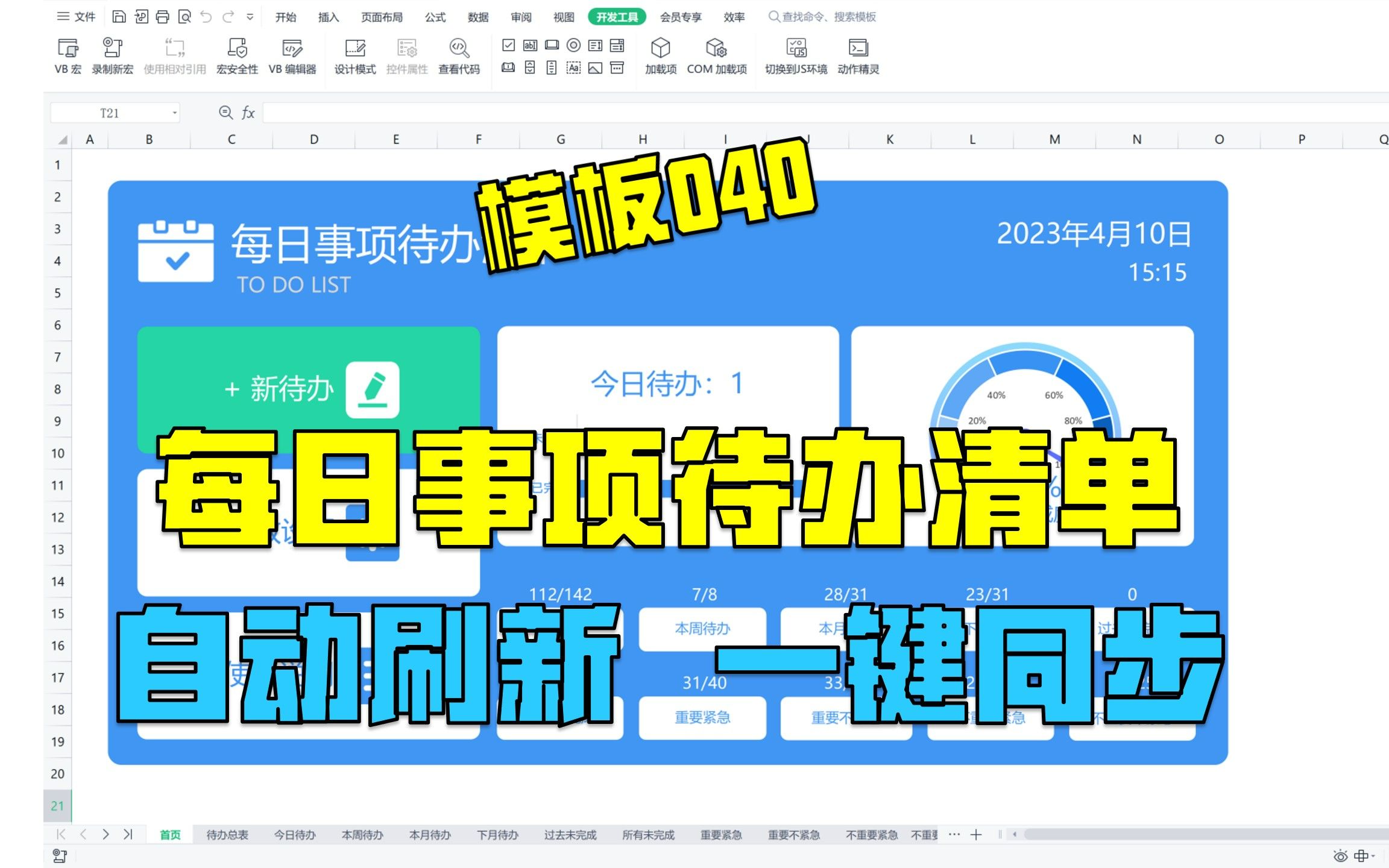Screen dimensions: 1389x868
Task: Switch to the 页面布局 ribbon tab
Action: pyautogui.click(x=382, y=17)
